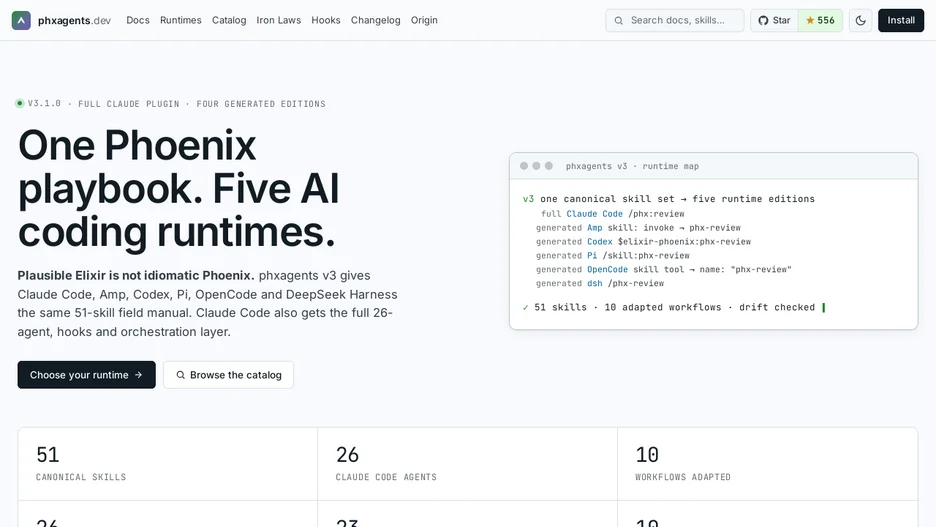Open Iron Laws in the navigation

[279, 20]
